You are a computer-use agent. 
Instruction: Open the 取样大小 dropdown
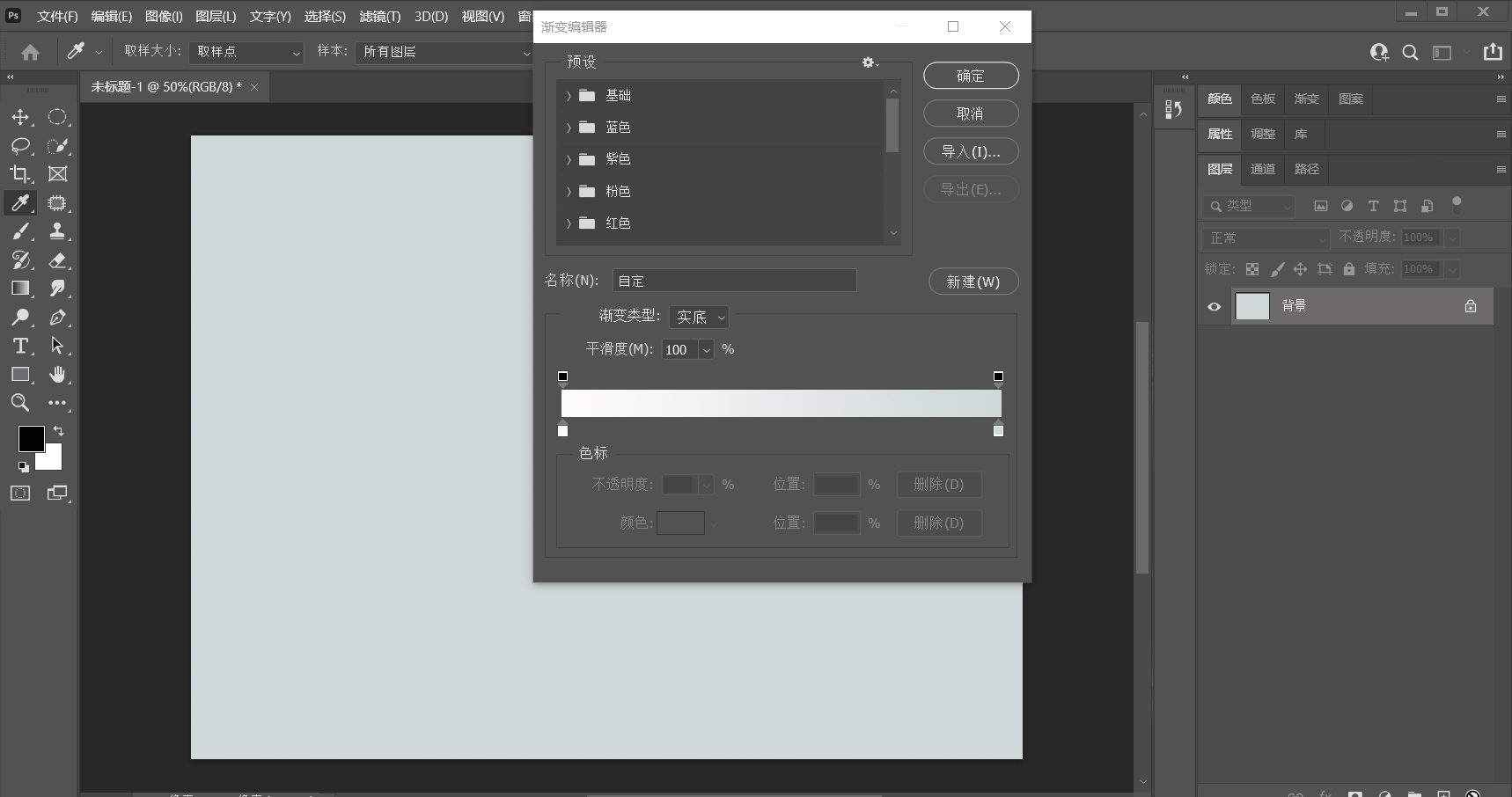pyautogui.click(x=247, y=52)
